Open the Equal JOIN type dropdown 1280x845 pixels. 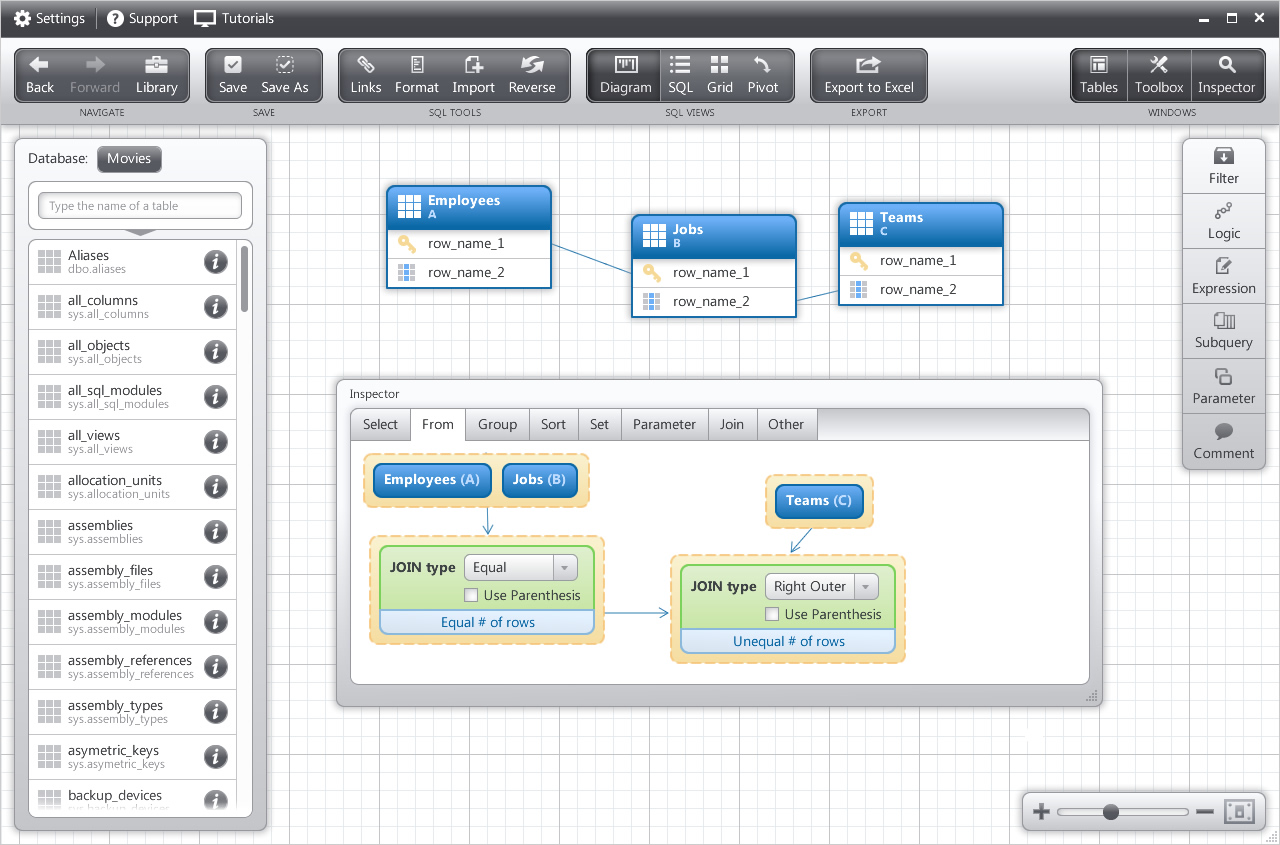click(565, 568)
